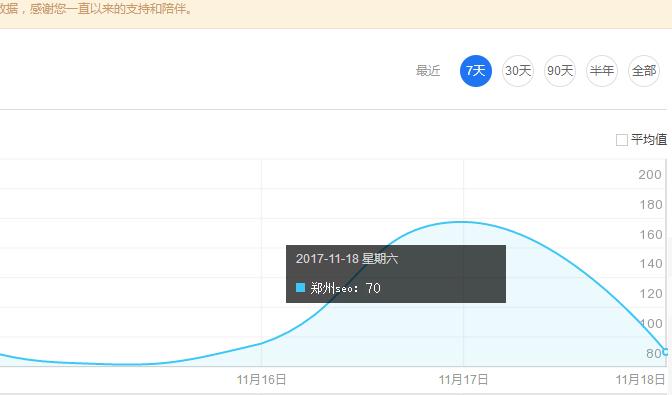The width and height of the screenshot is (672, 395).
Task: Click the 11月17日 axis label
Action: coord(463,380)
